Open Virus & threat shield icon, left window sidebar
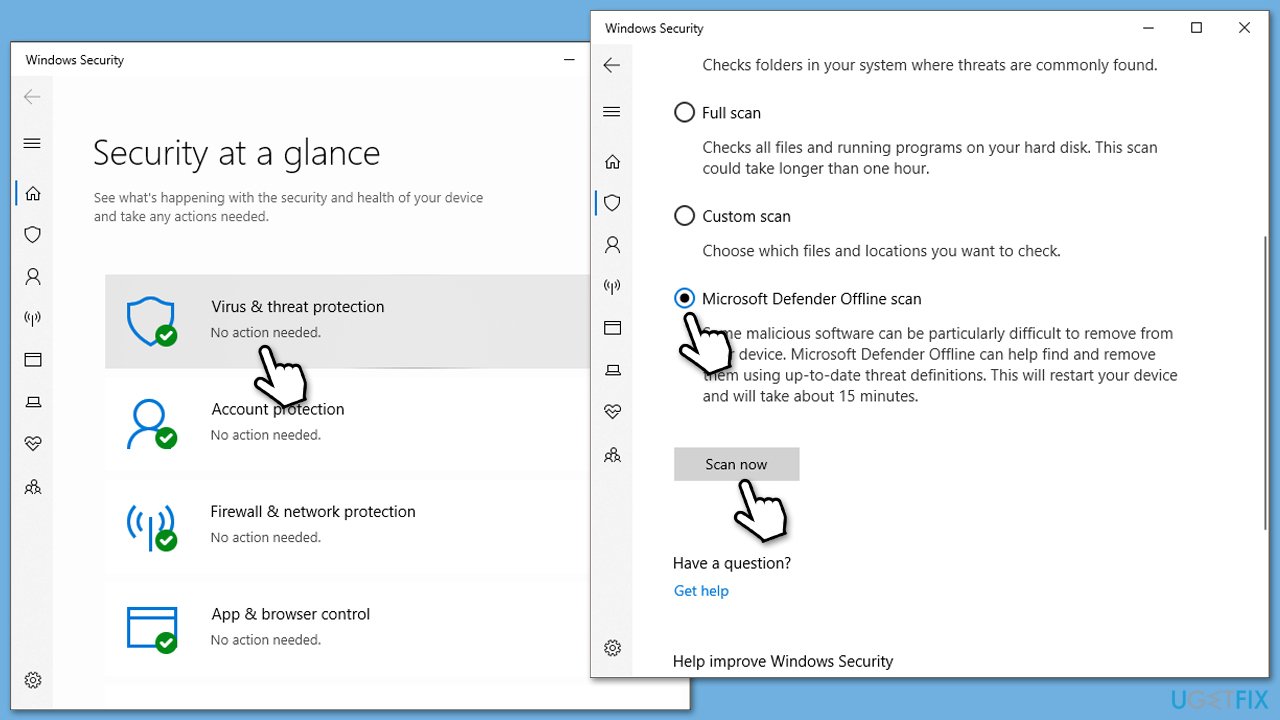Viewport: 1280px width, 720px height. 33,234
